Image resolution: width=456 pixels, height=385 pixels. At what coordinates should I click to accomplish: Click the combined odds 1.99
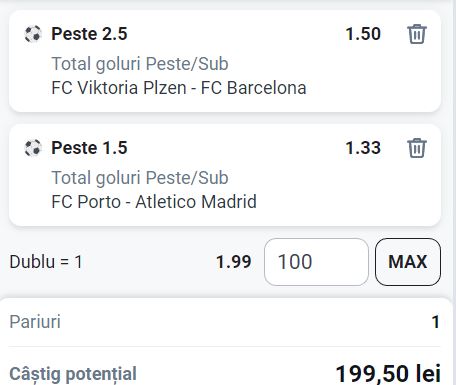coord(234,262)
